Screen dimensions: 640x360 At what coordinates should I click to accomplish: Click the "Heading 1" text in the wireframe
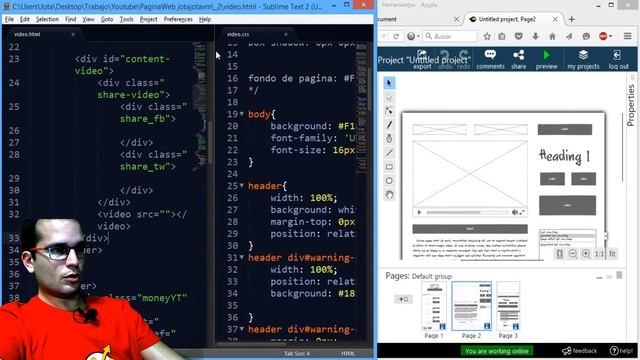pyautogui.click(x=564, y=156)
